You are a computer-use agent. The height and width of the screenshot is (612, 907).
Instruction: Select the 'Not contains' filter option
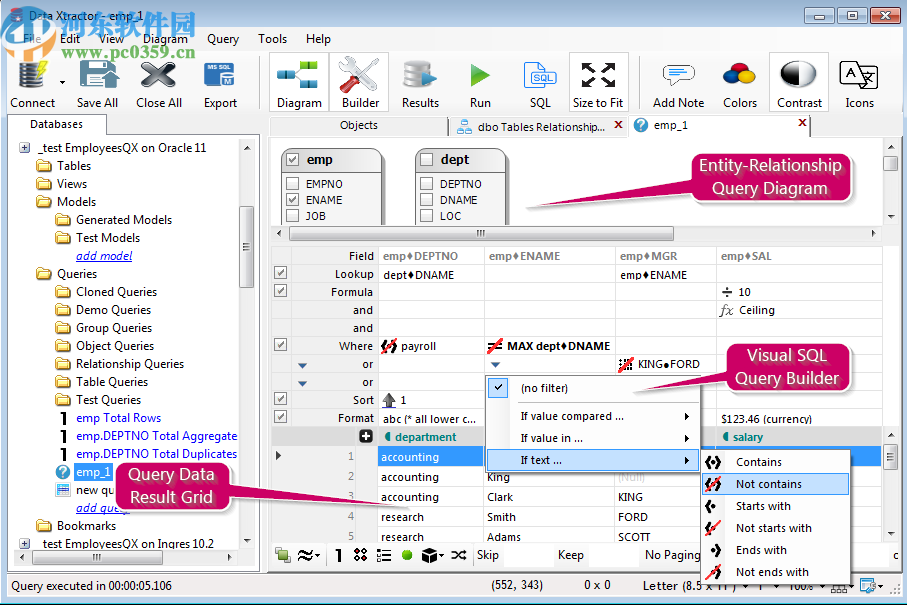click(x=775, y=484)
